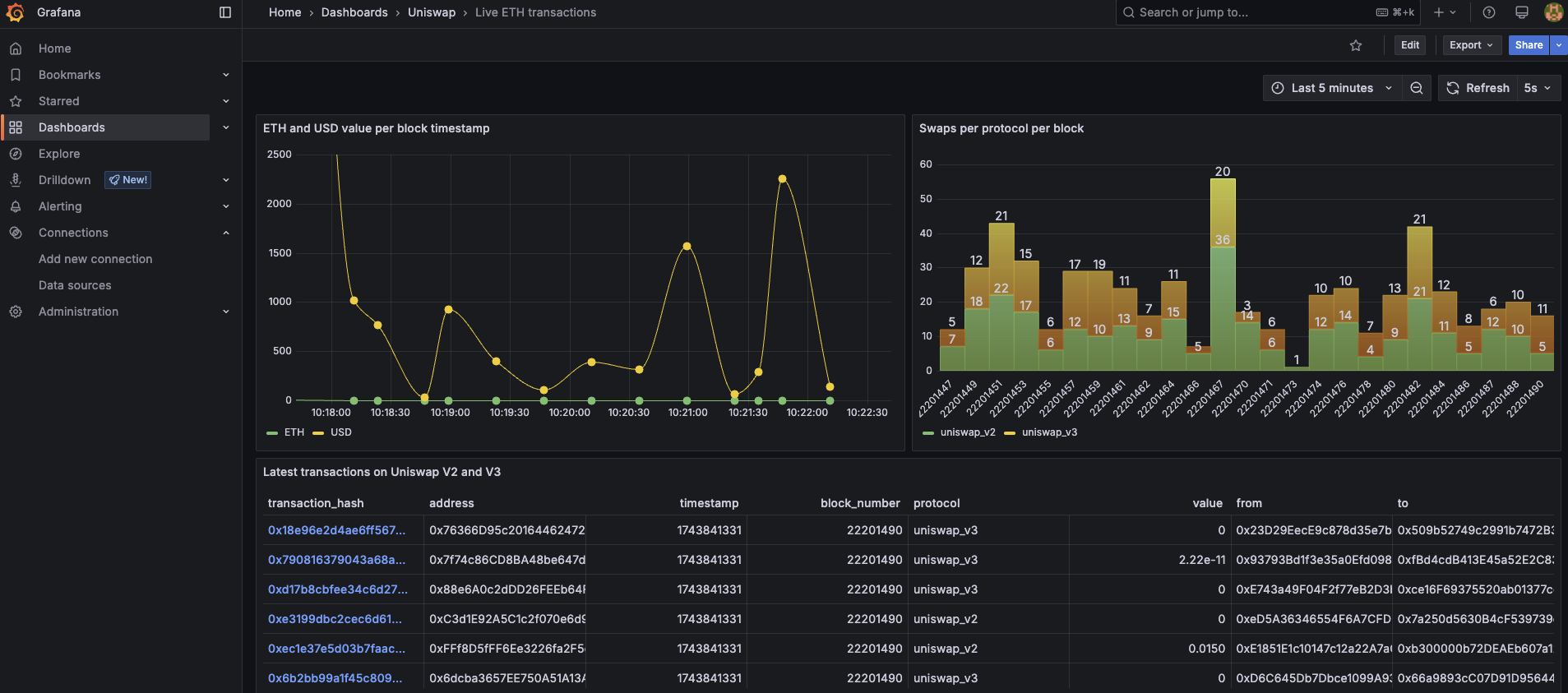This screenshot has height=693, width=1568.
Task: Open the Last 5 minutes time range picker
Action: [1332, 88]
